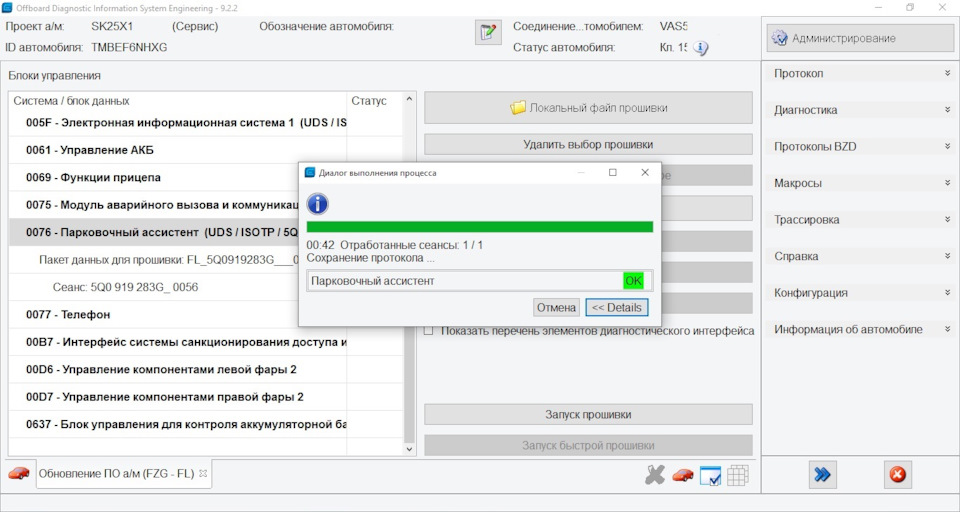Click the Статус column header
Image resolution: width=960 pixels, height=512 pixels.
[375, 100]
